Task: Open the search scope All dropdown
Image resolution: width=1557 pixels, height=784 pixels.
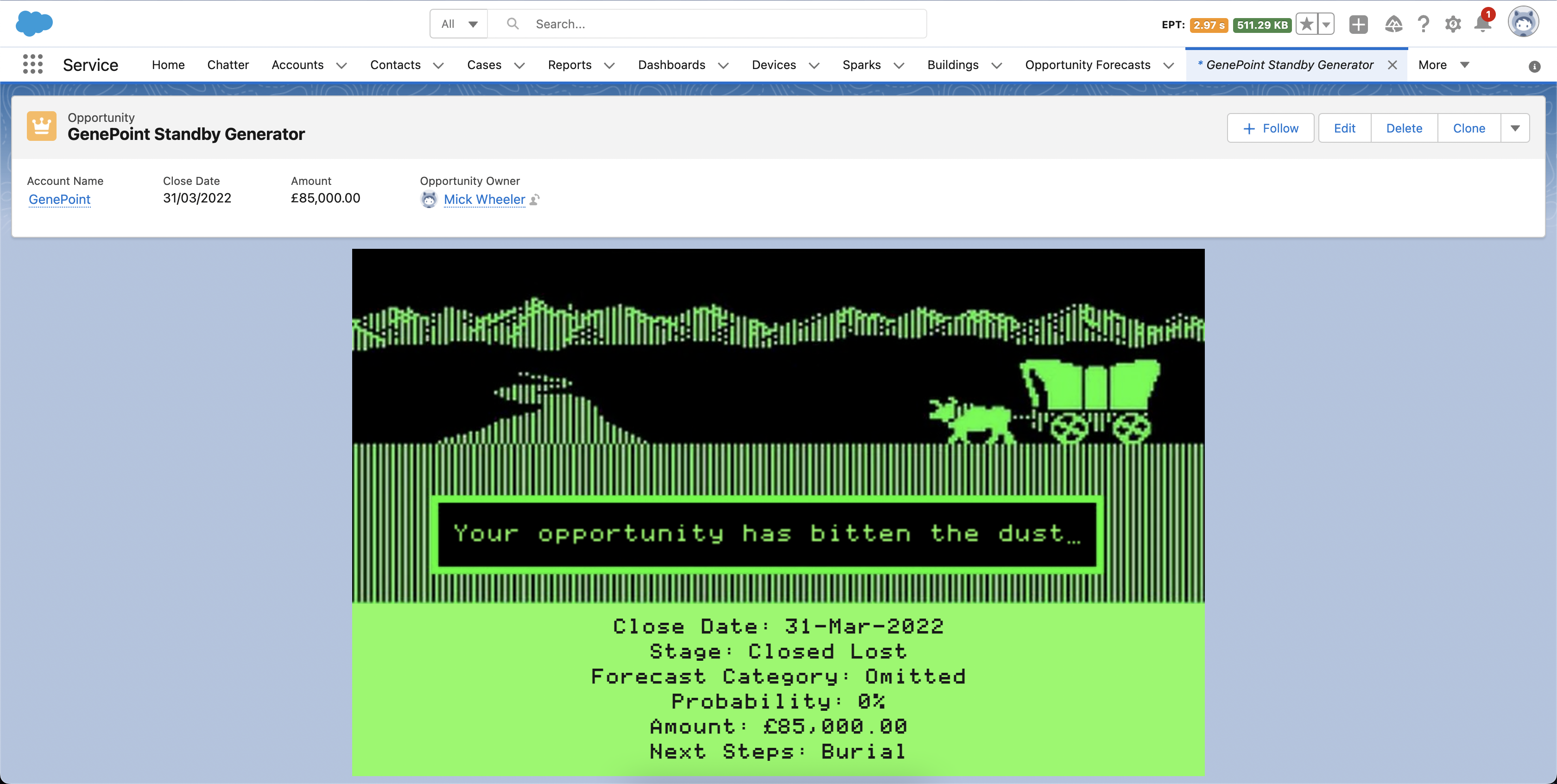Action: point(459,24)
